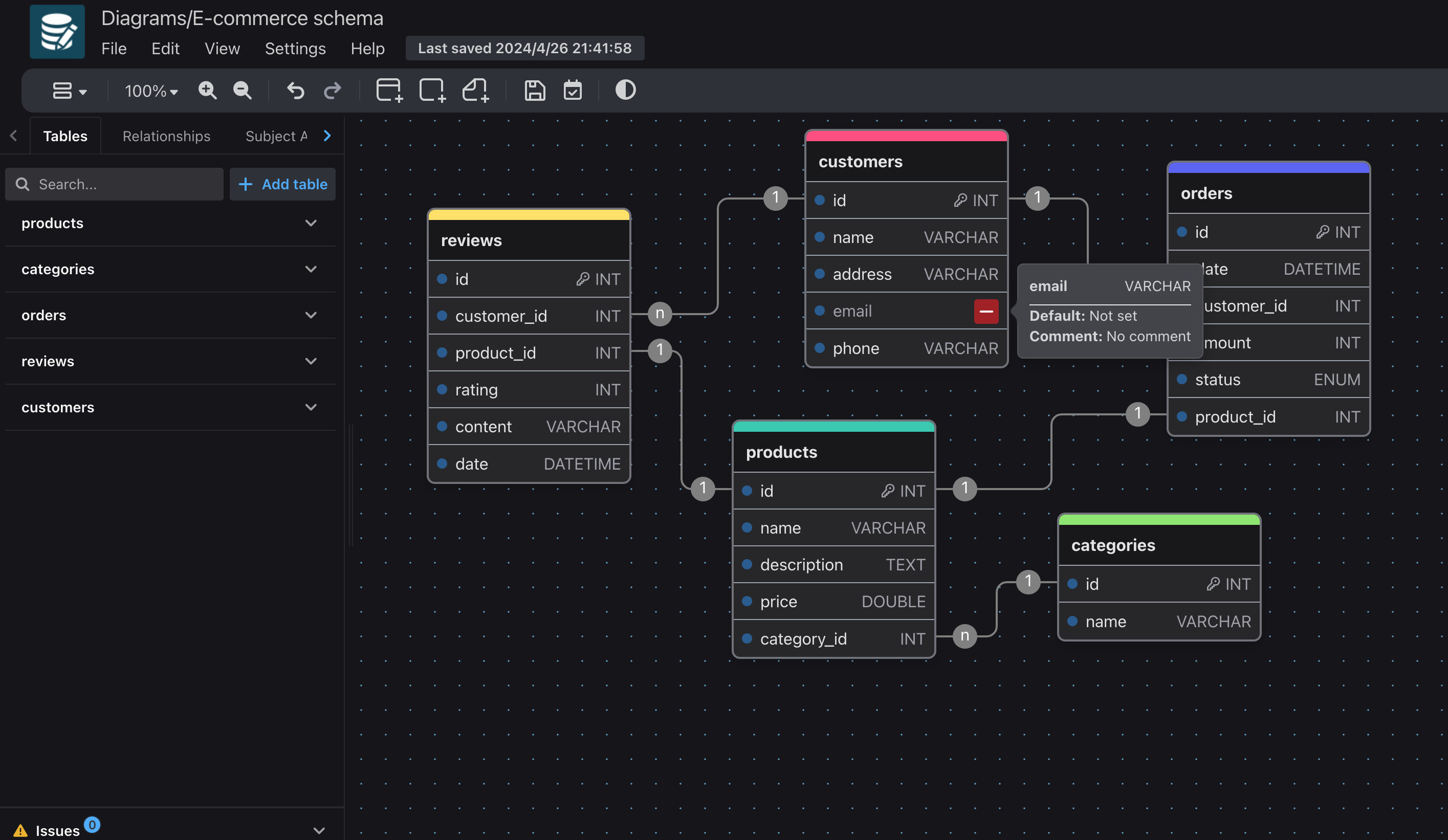This screenshot has height=840, width=1448.
Task: Select the products table header
Action: coord(833,452)
